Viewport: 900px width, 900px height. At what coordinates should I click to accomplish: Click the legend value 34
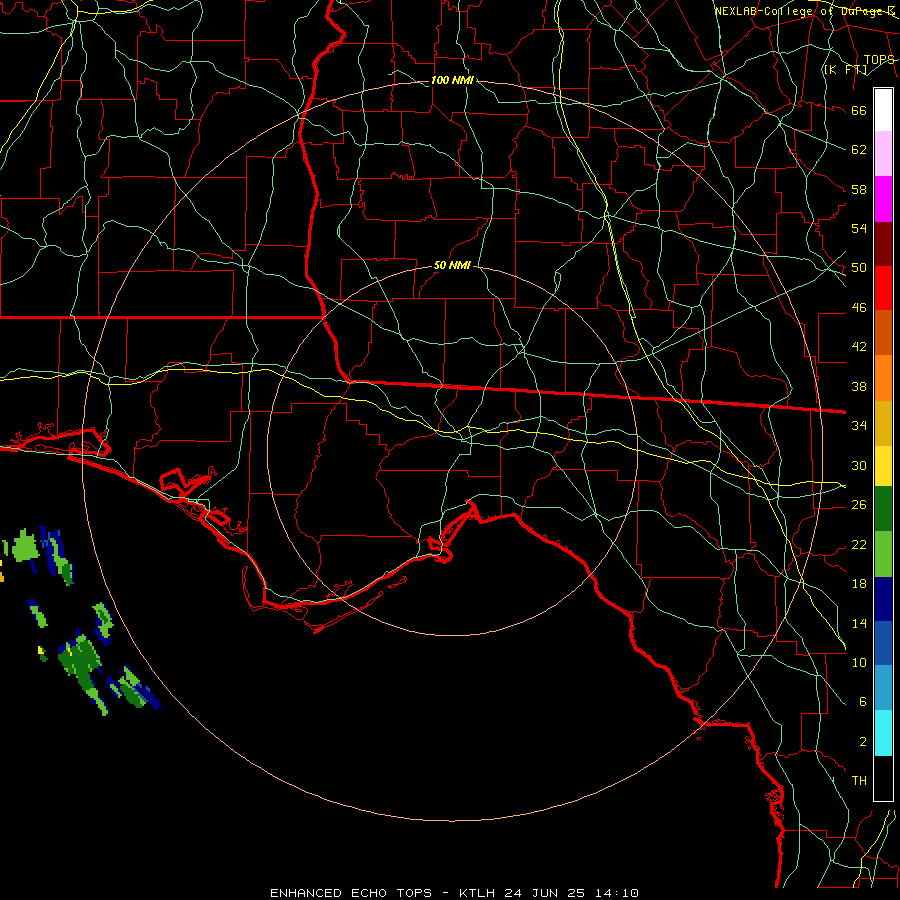tap(859, 426)
